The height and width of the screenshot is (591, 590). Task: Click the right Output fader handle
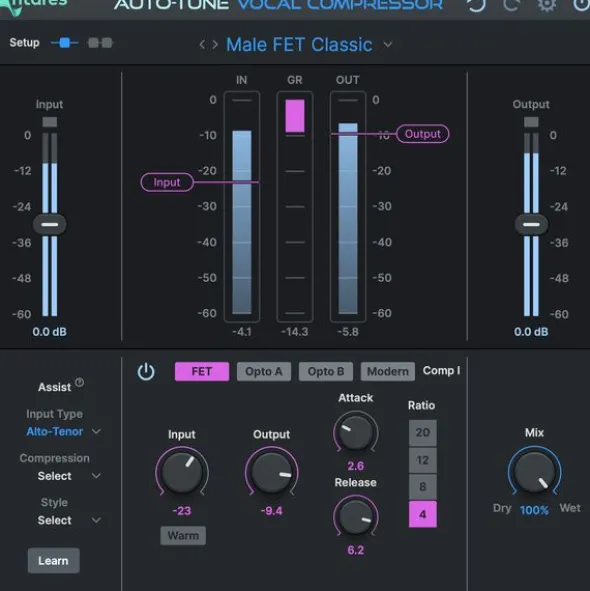tap(531, 225)
